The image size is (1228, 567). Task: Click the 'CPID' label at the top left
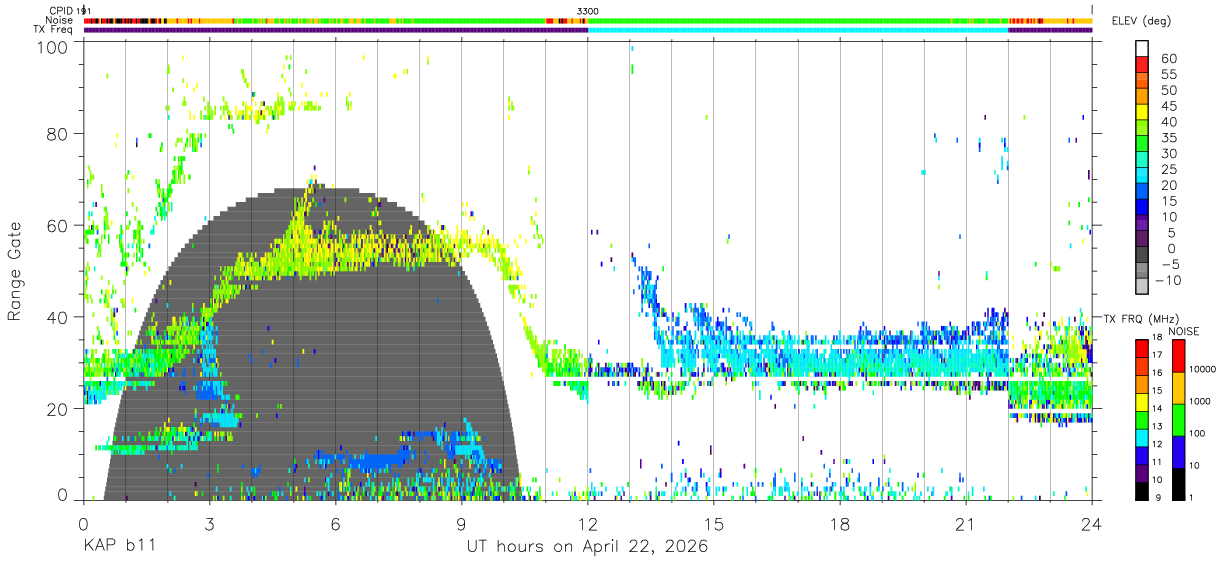coord(62,11)
